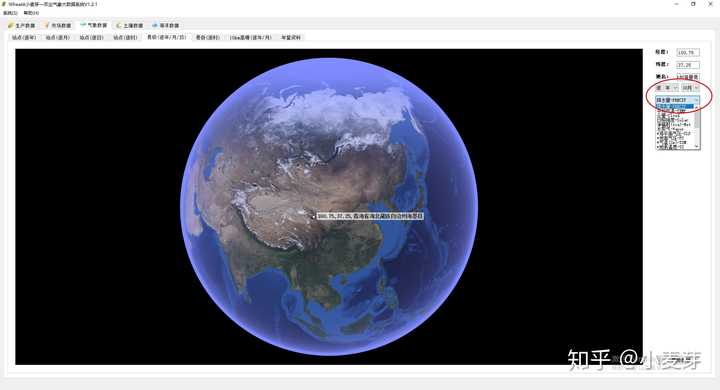Click the 海洋数据 tab icon
This screenshot has height=390, width=720.
(155, 25)
